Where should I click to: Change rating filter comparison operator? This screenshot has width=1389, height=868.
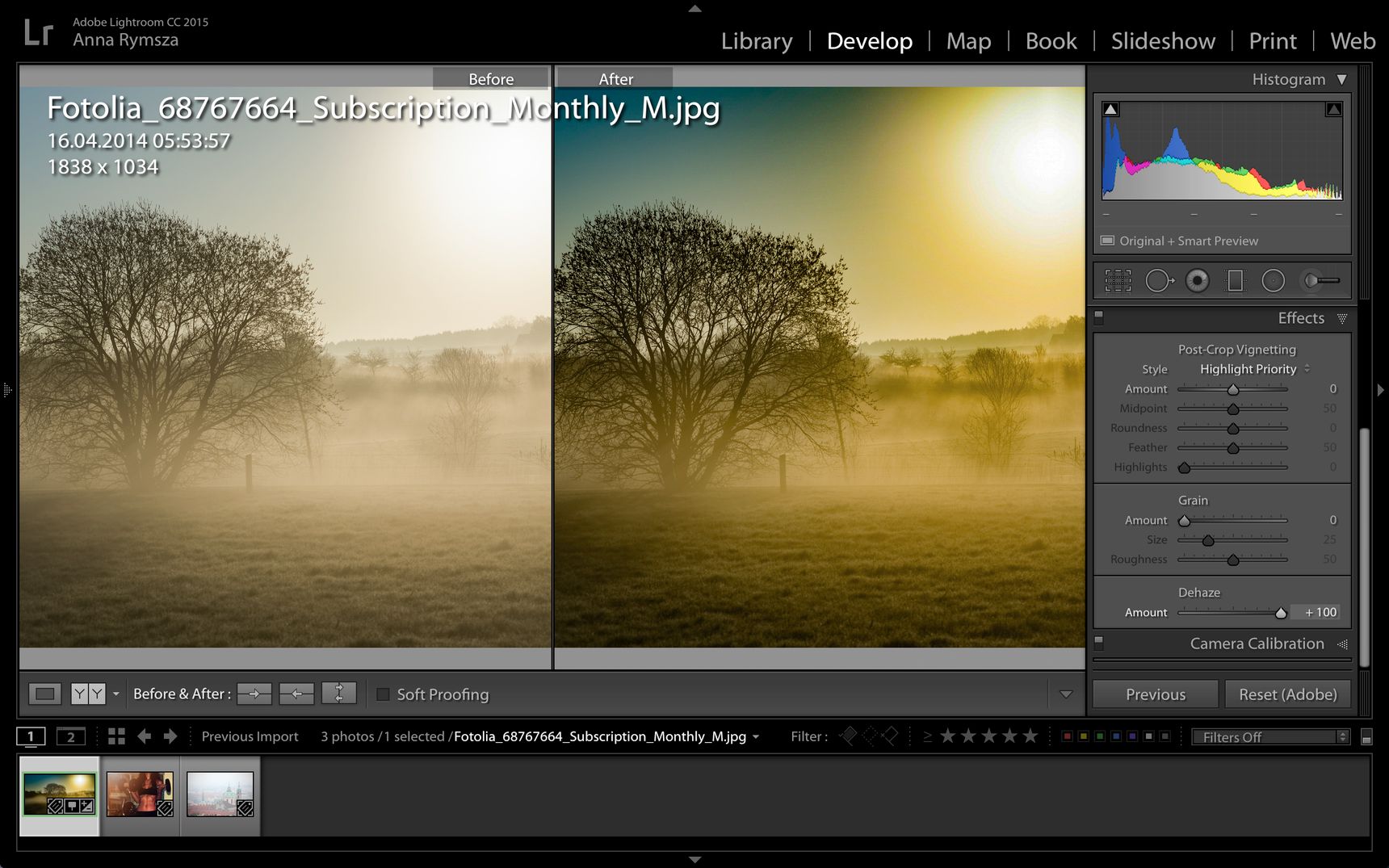pos(927,736)
